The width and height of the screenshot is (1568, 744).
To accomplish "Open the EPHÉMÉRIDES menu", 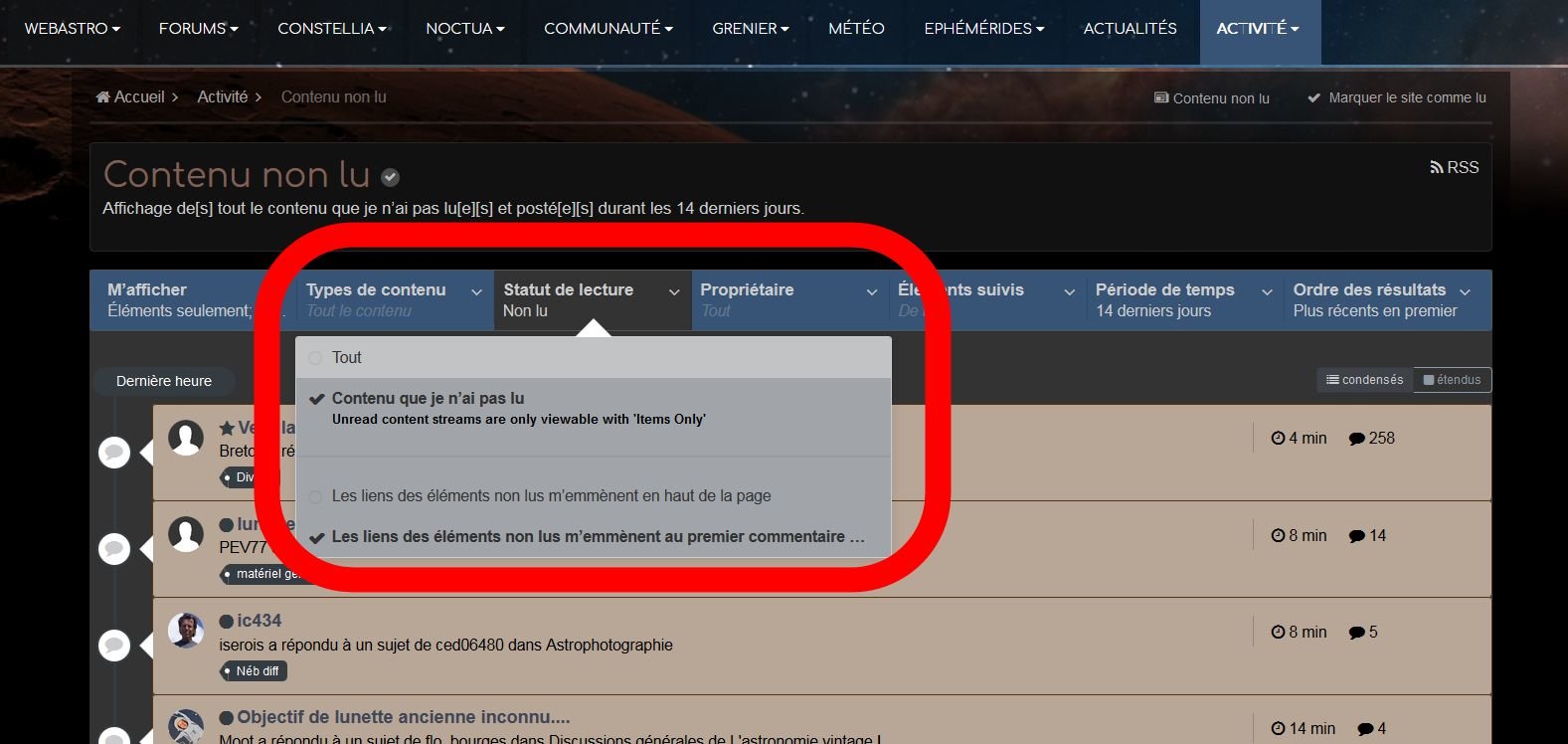I will tap(984, 29).
